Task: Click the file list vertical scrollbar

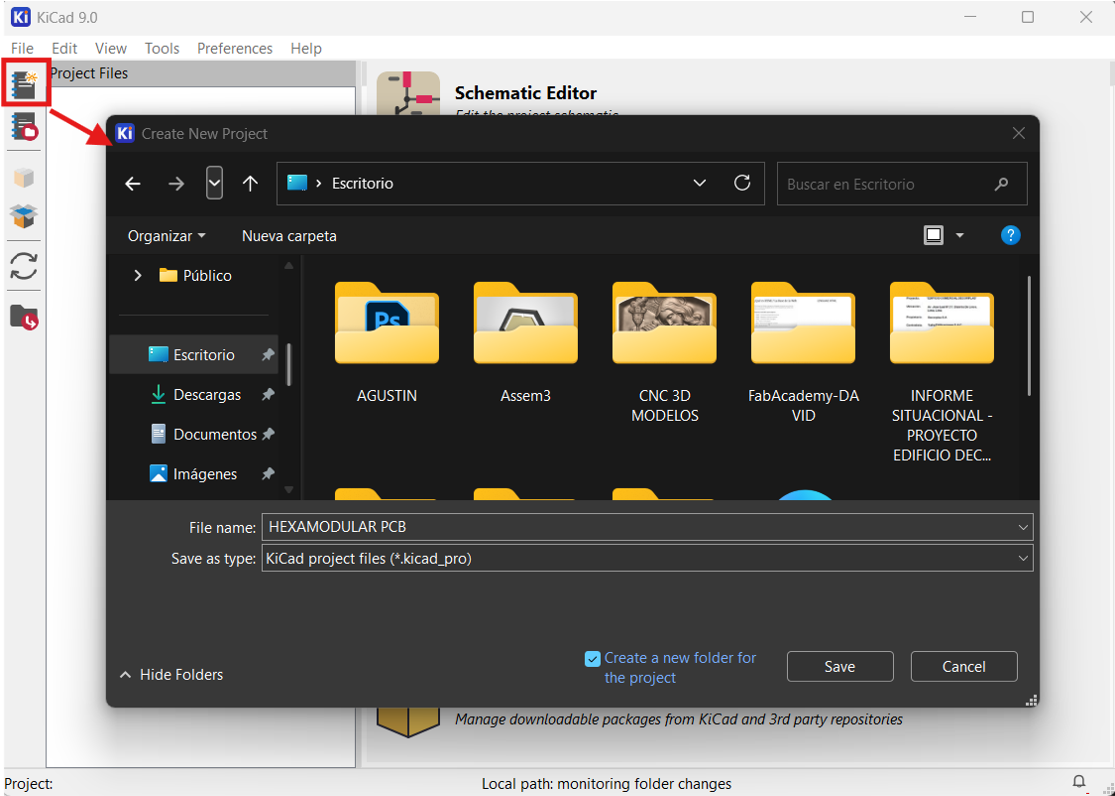Action: point(1029,336)
